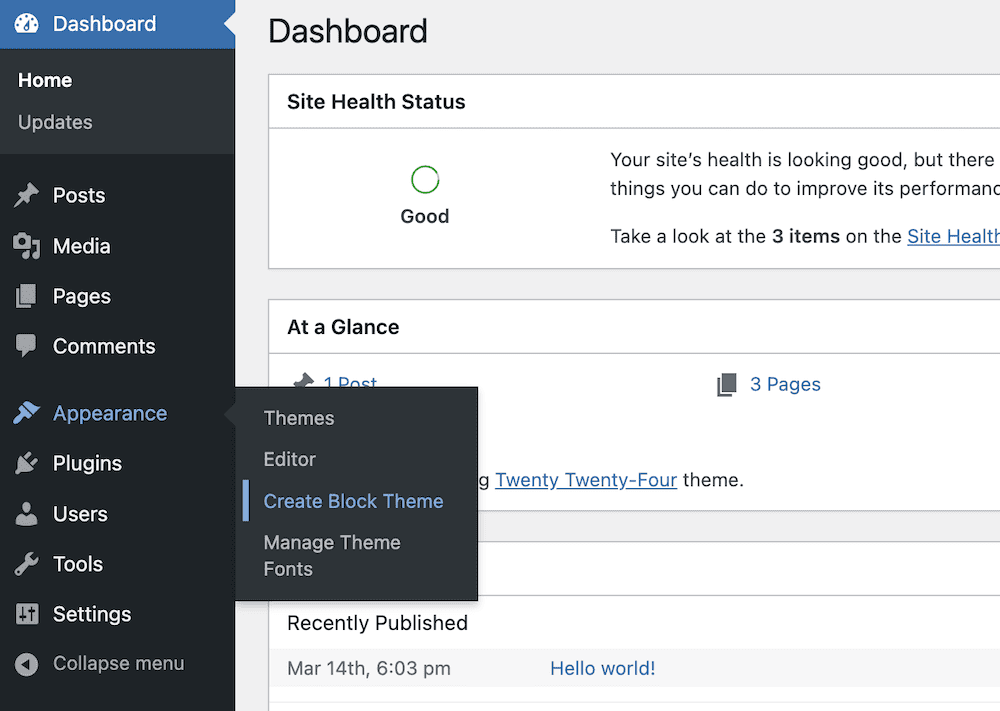Click the Posts pushpin icon

(x=27, y=196)
